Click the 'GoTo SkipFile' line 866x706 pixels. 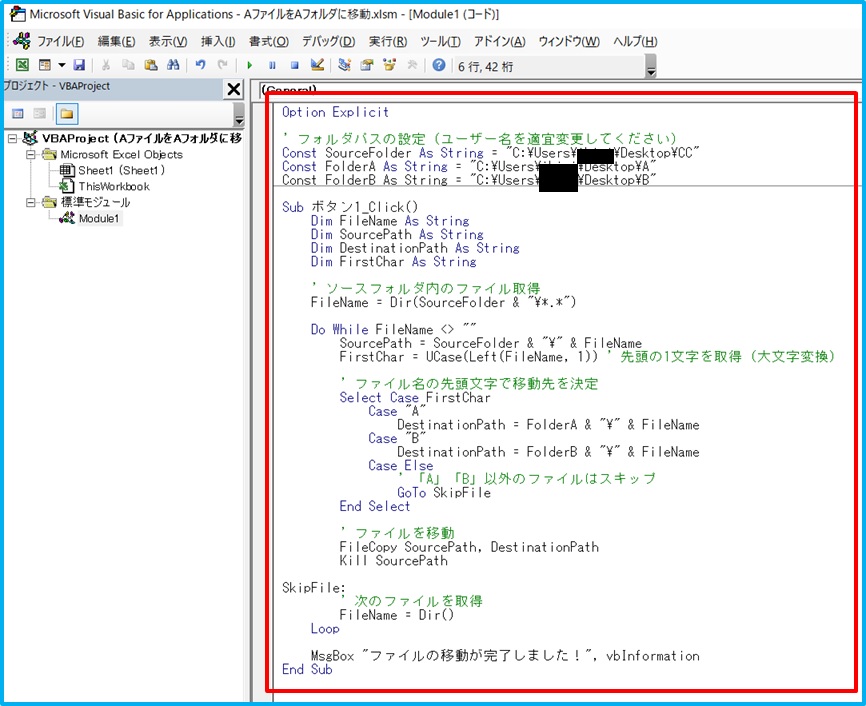(444, 492)
